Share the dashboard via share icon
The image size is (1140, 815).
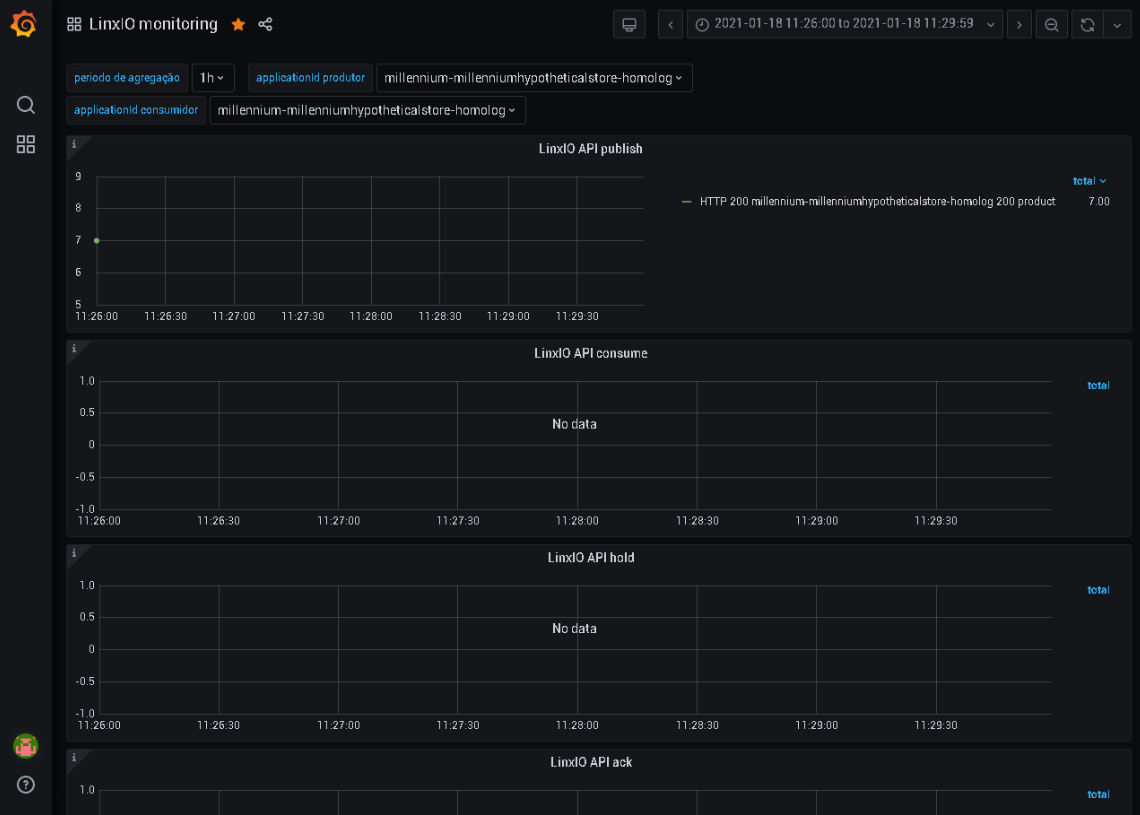(x=265, y=25)
